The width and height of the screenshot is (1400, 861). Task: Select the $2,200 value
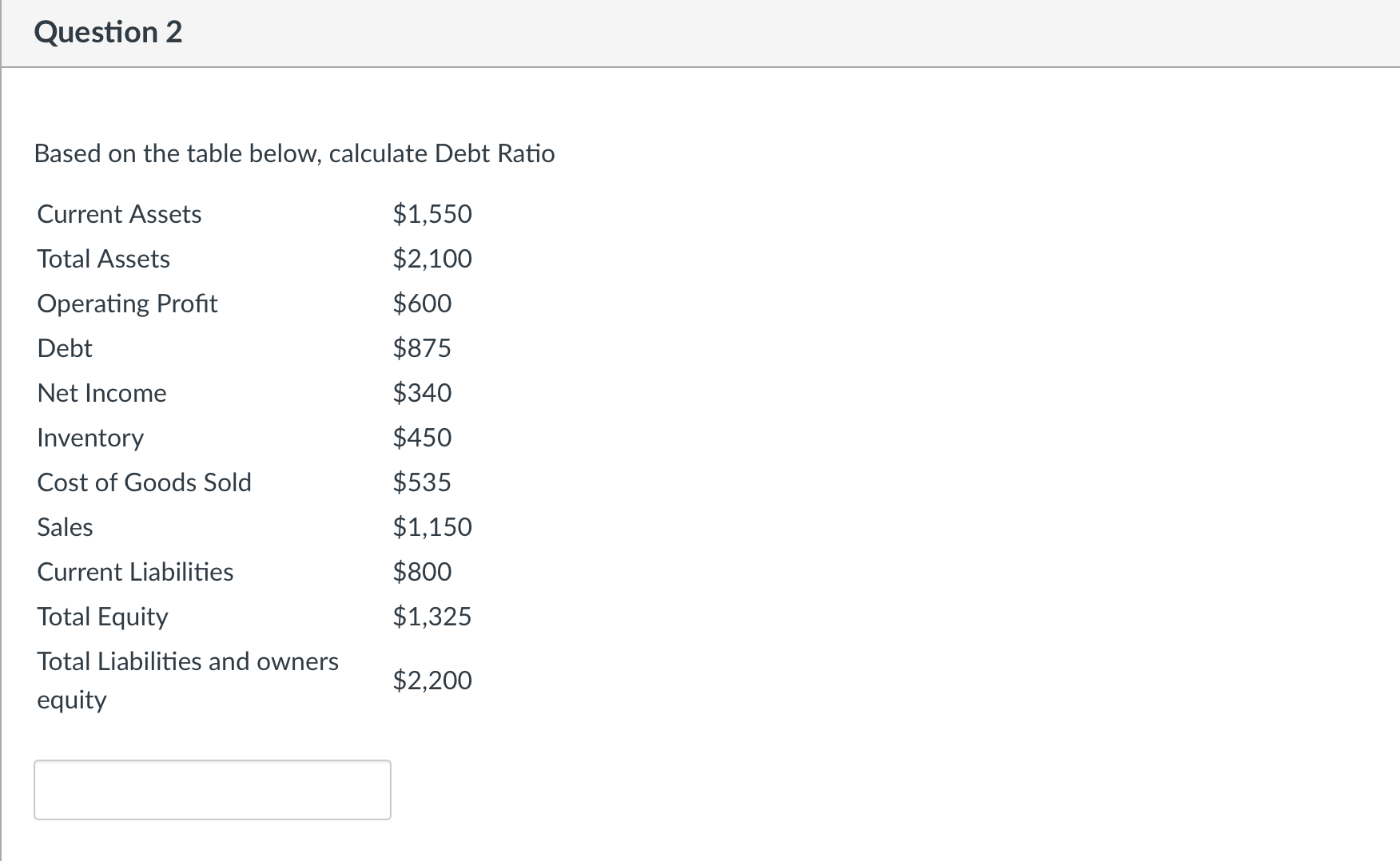[x=432, y=680]
